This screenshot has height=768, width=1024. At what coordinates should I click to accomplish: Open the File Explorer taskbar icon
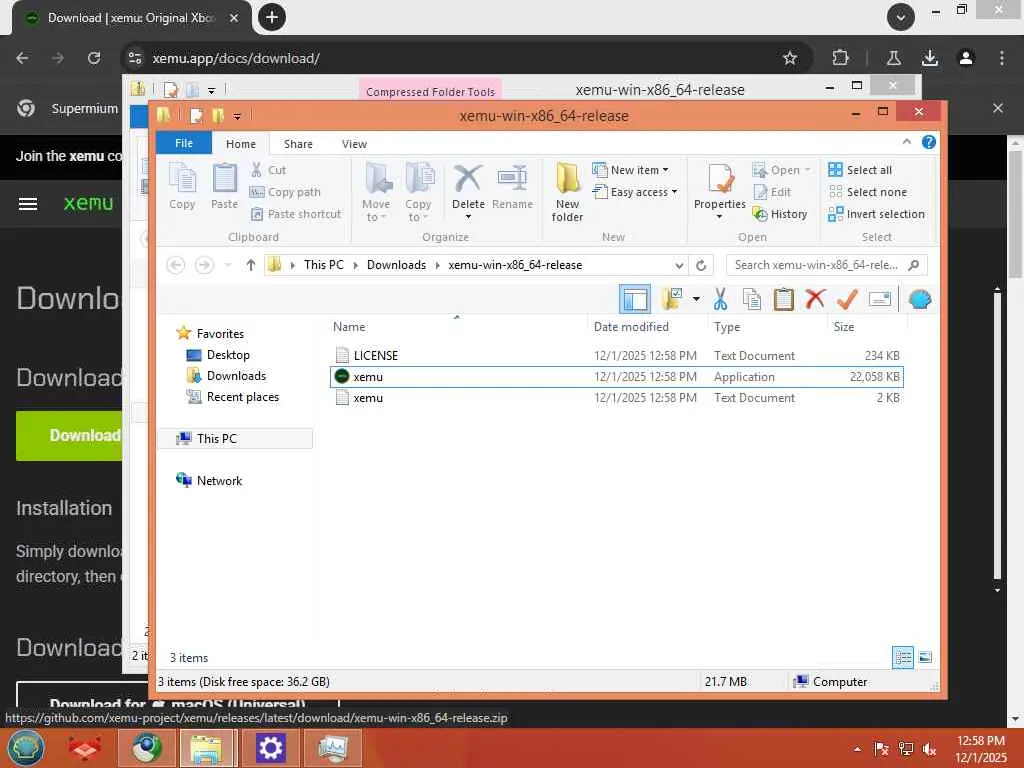[x=206, y=748]
